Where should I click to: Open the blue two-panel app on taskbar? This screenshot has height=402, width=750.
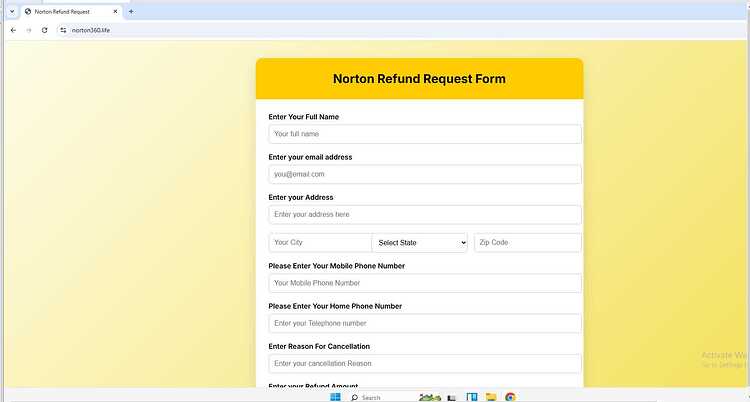tap(472, 397)
